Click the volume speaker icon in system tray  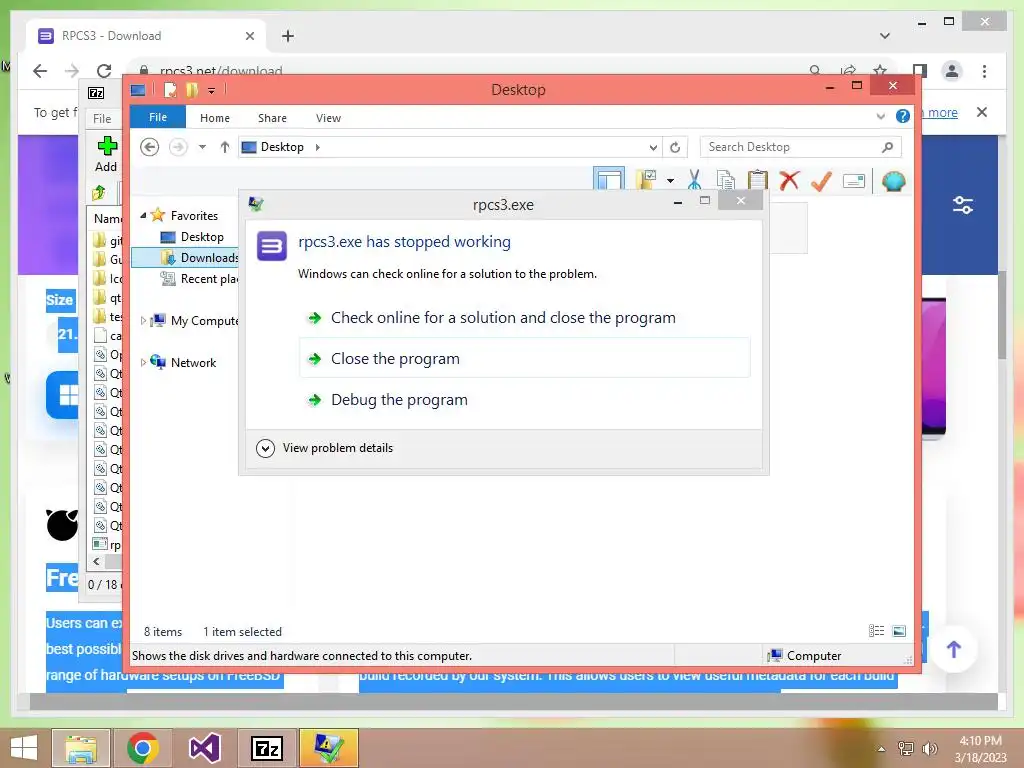929,748
